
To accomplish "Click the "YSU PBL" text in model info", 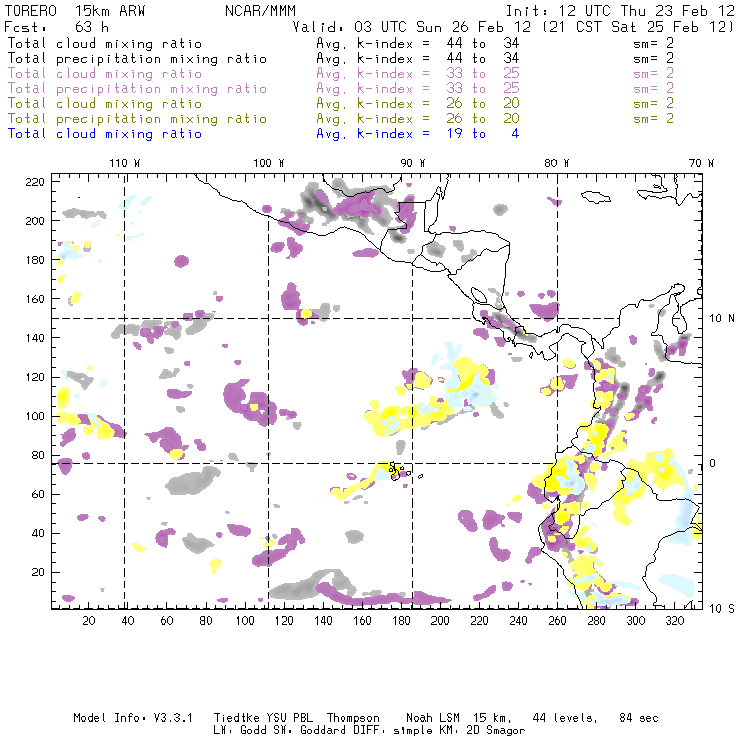I will pyautogui.click(x=289, y=718).
